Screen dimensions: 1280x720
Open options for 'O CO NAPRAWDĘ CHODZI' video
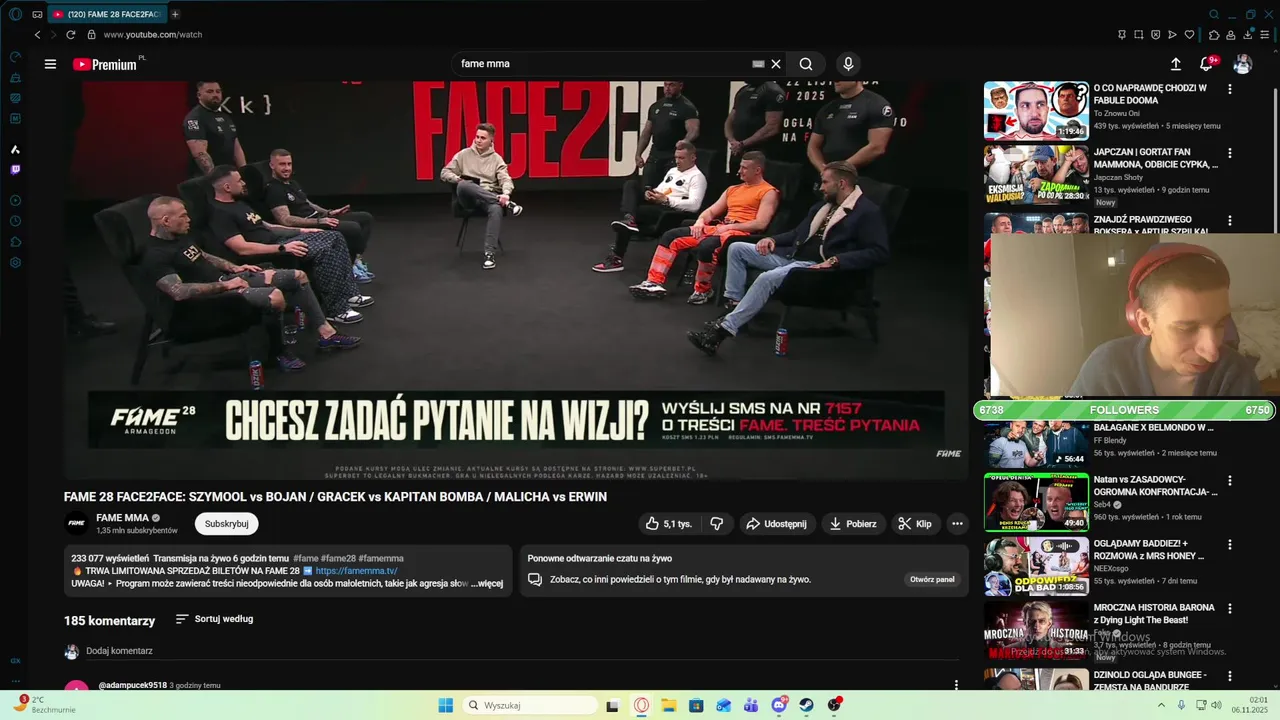(x=1230, y=89)
